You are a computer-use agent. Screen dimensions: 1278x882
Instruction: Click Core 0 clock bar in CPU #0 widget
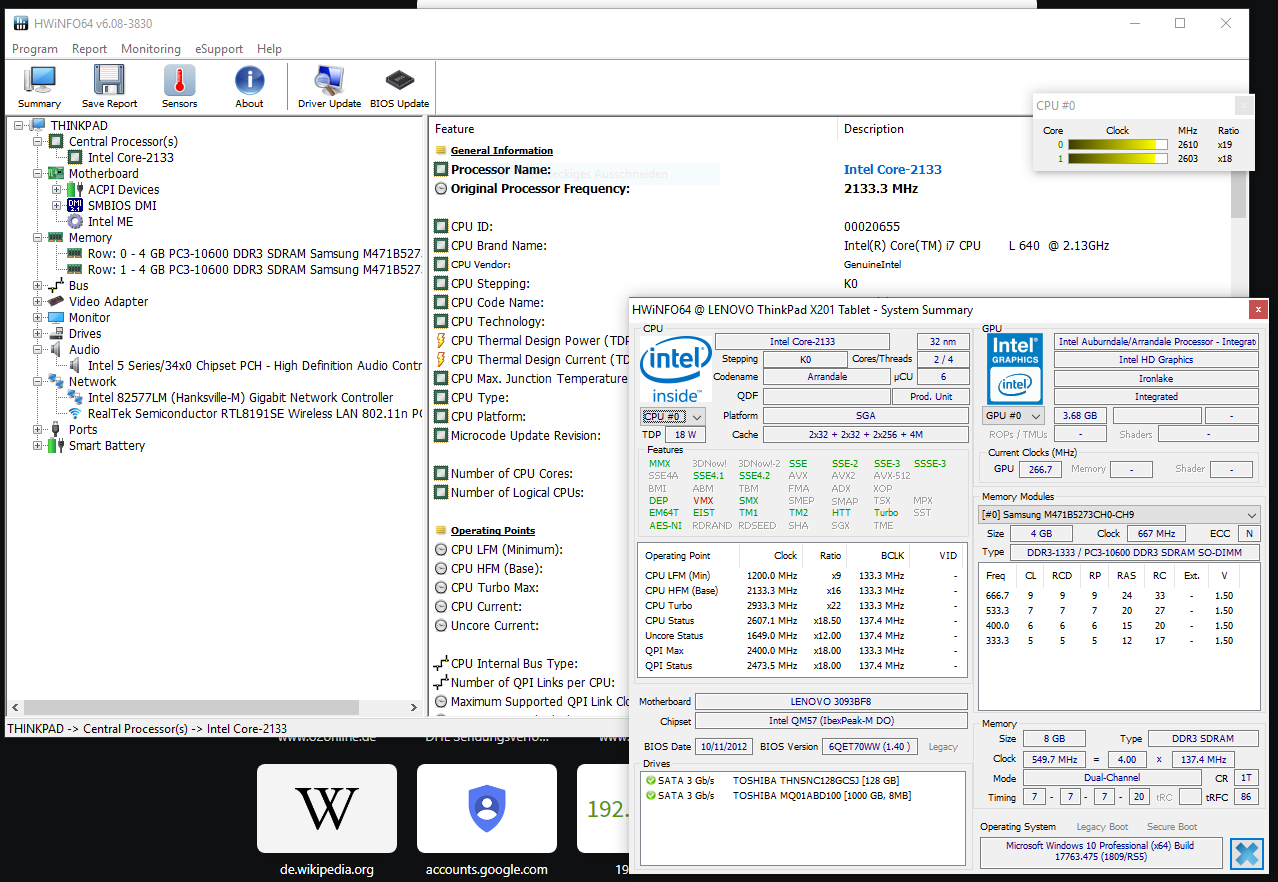1118,145
